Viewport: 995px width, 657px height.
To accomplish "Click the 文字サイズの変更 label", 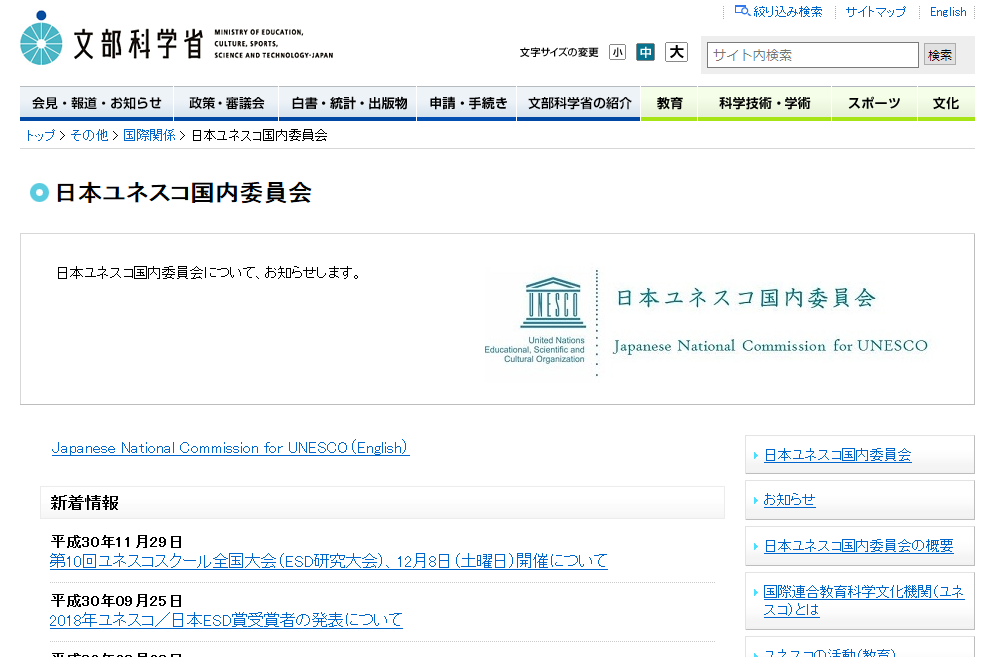I will (x=559, y=53).
